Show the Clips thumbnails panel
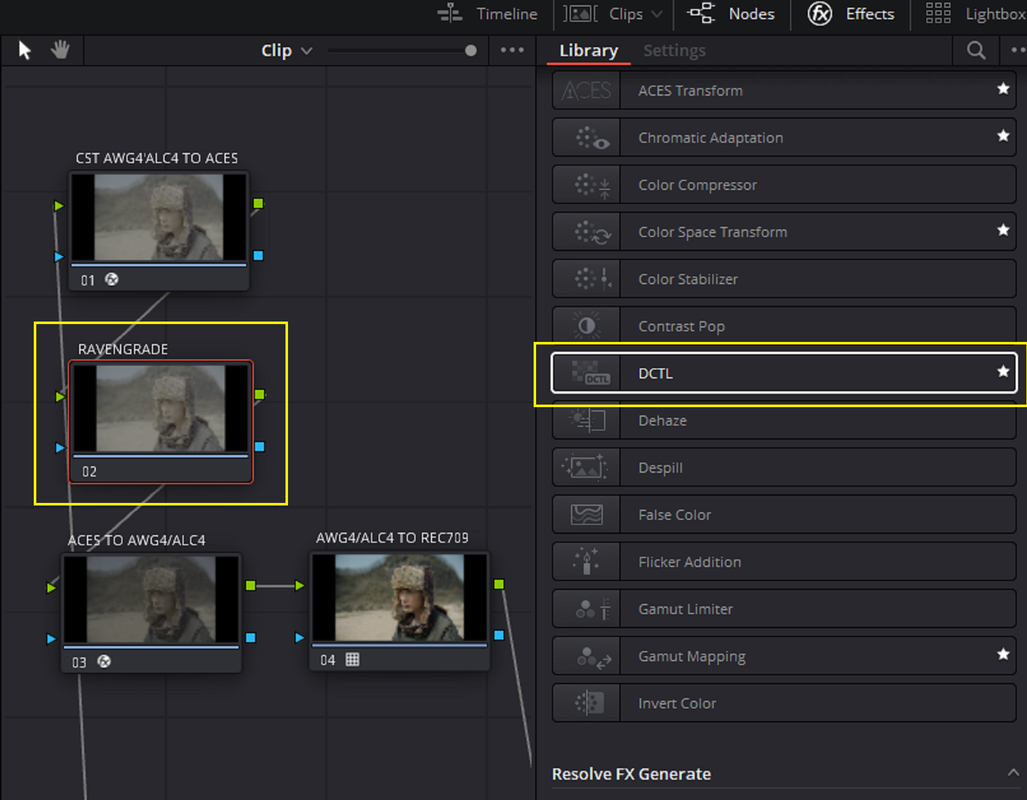The width and height of the screenshot is (1027, 800). (x=603, y=14)
